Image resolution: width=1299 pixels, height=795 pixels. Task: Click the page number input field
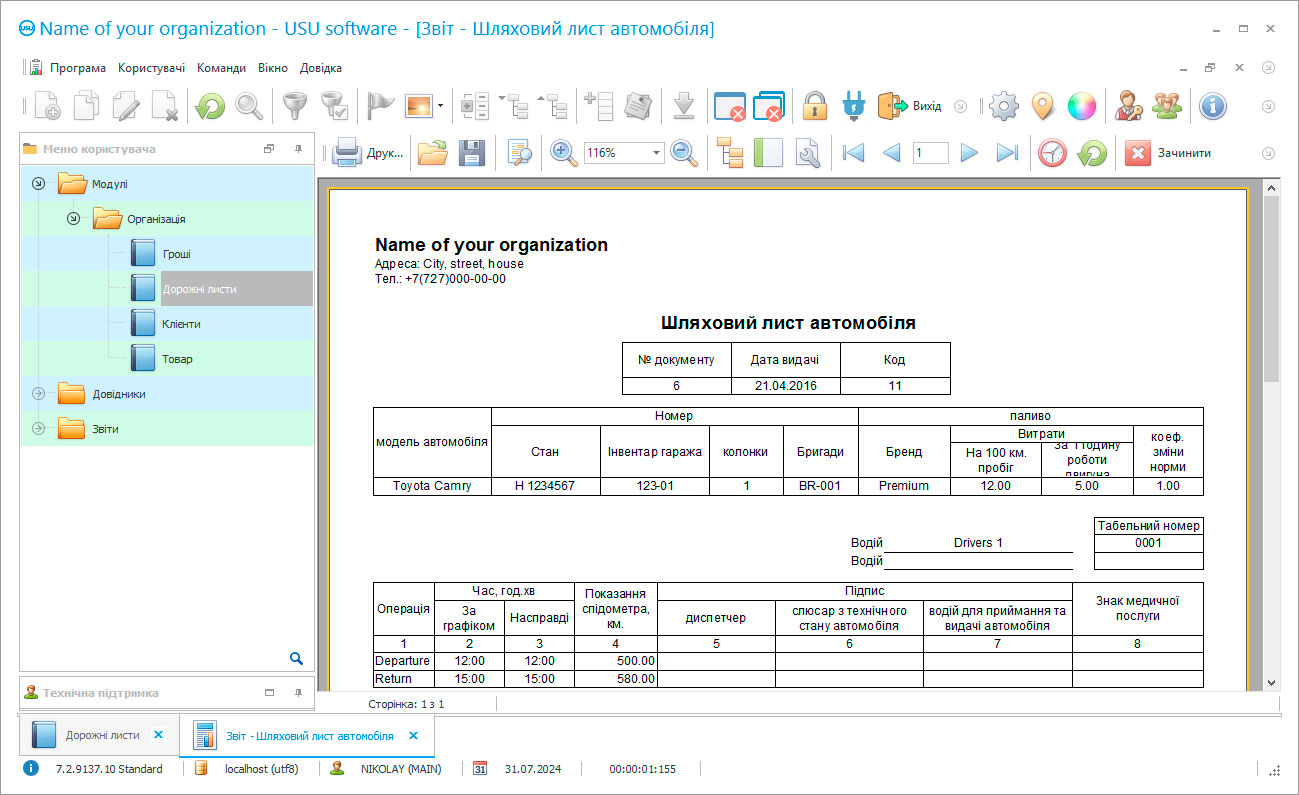pyautogui.click(x=930, y=153)
